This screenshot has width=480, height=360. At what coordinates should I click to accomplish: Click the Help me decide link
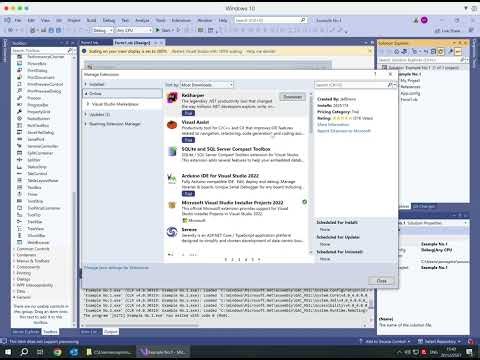coord(261,51)
